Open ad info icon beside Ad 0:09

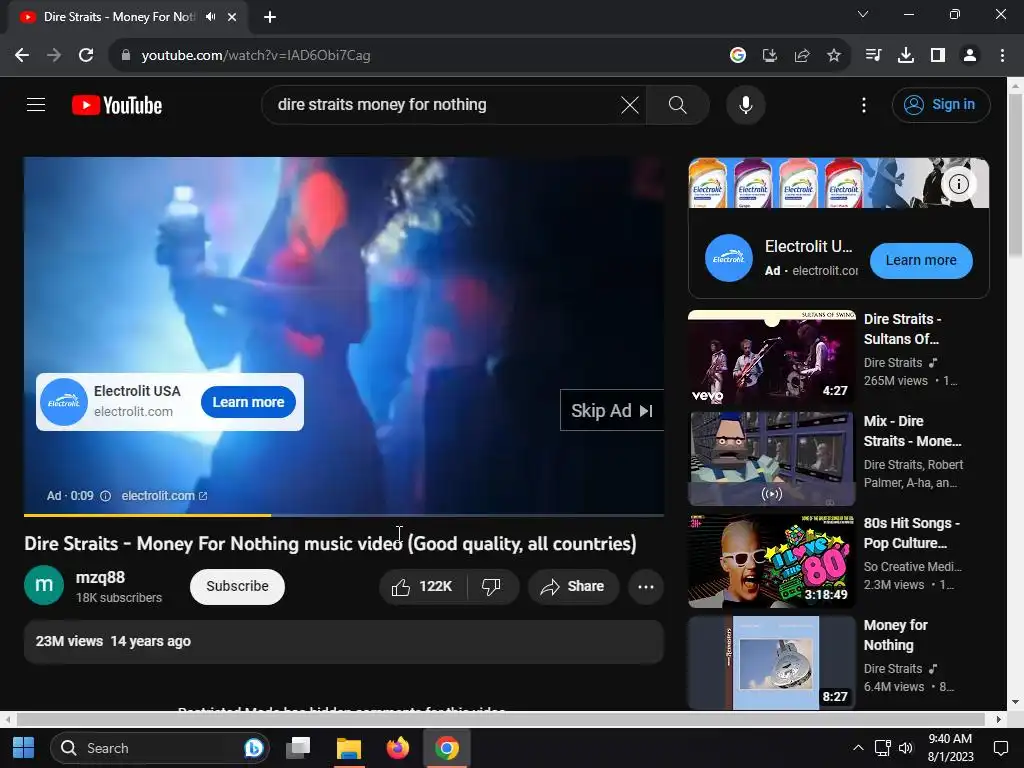(105, 496)
